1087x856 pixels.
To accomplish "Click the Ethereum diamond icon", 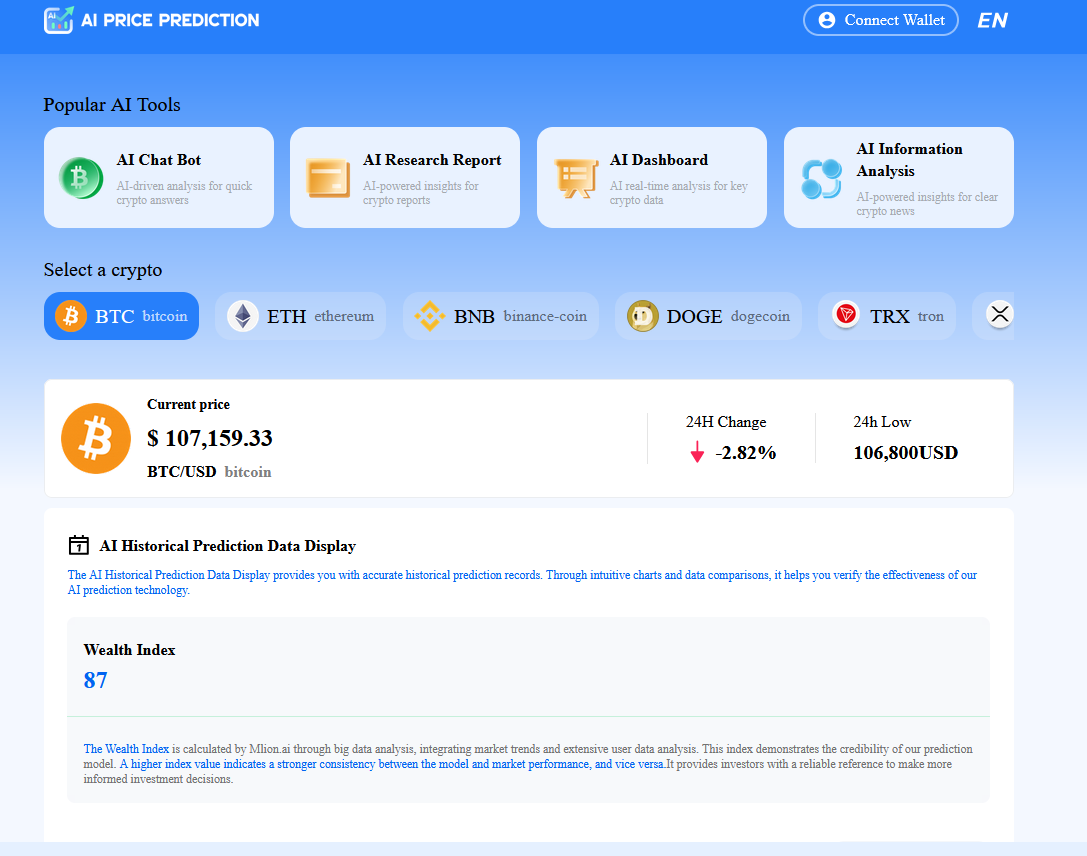I will [x=242, y=316].
